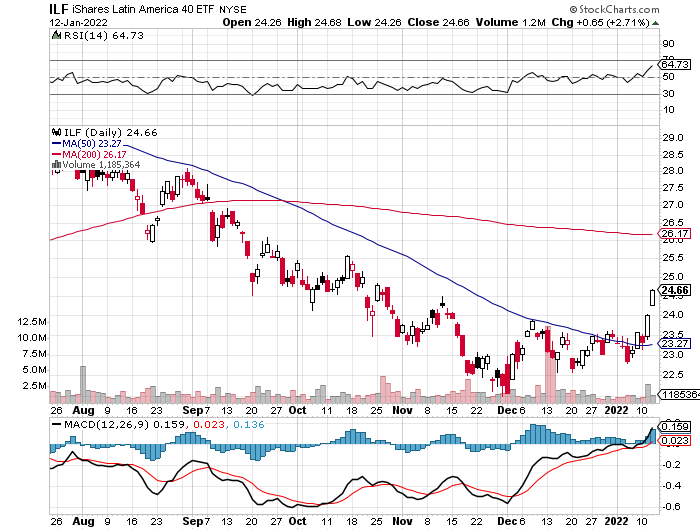Click the 2.5M volume axis label
This screenshot has height=530, width=700.
(x=34, y=385)
